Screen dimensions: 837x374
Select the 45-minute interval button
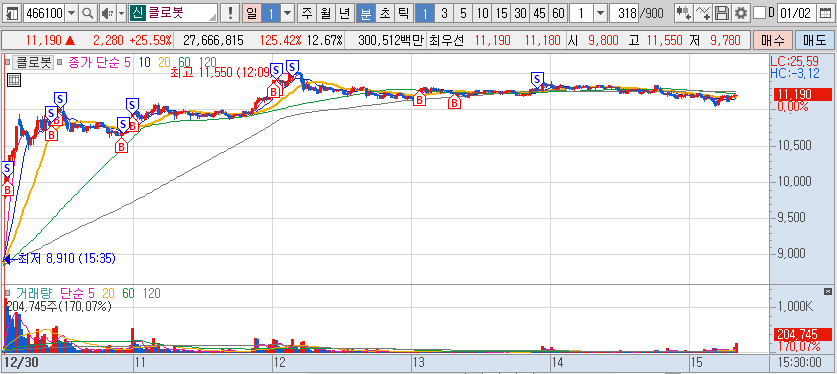tap(539, 13)
